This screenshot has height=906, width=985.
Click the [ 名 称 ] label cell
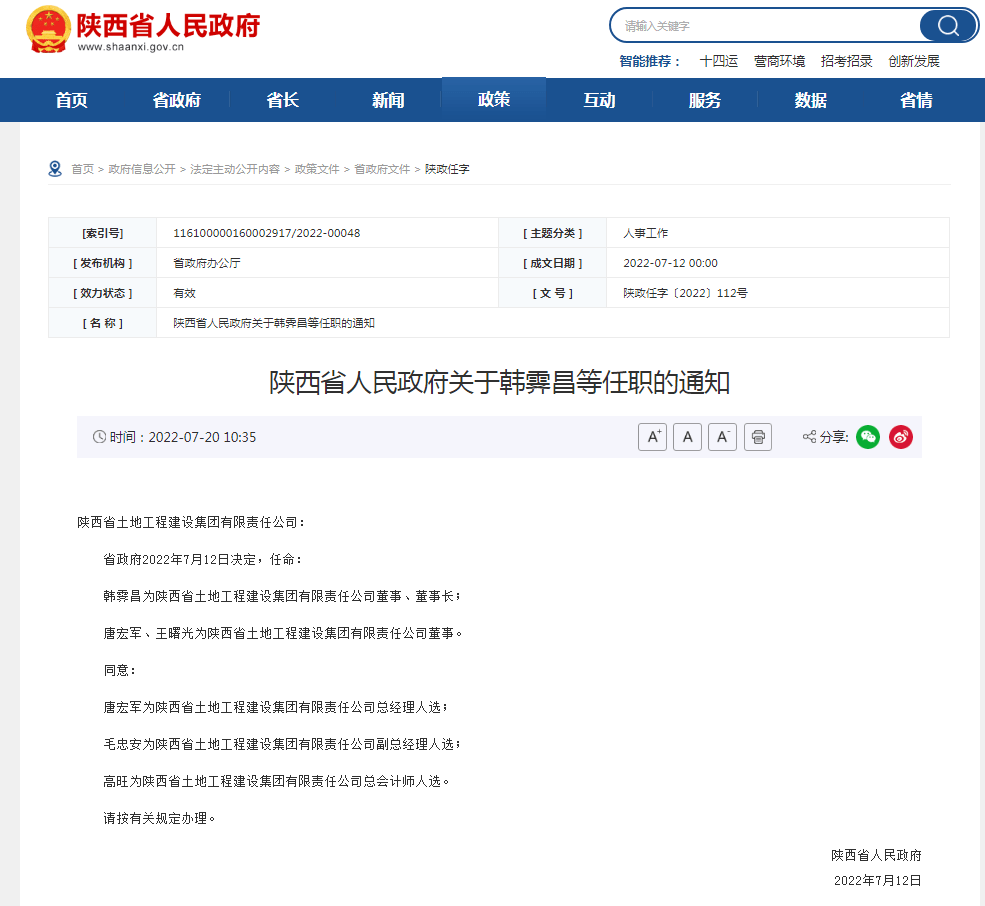click(102, 323)
